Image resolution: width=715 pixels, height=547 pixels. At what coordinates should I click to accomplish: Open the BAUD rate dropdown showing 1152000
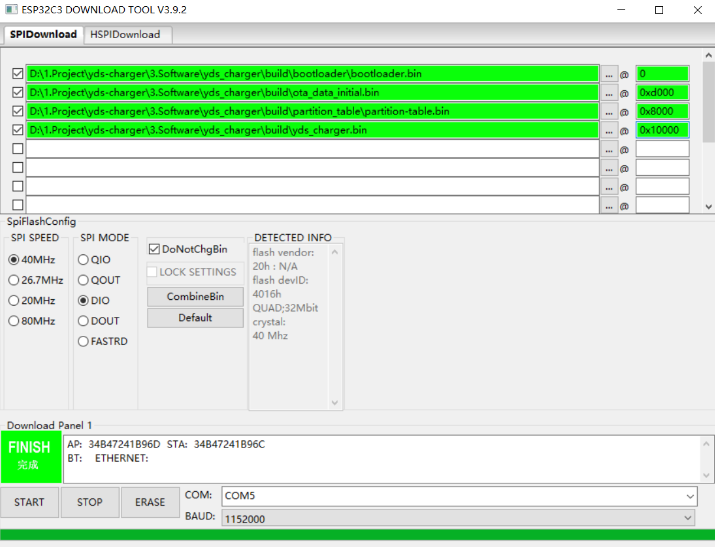coord(458,519)
